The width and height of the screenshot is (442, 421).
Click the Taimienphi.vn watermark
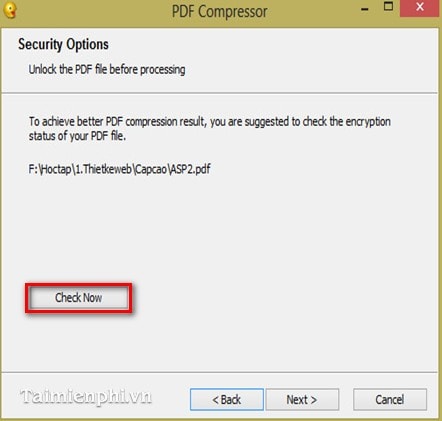point(86,397)
